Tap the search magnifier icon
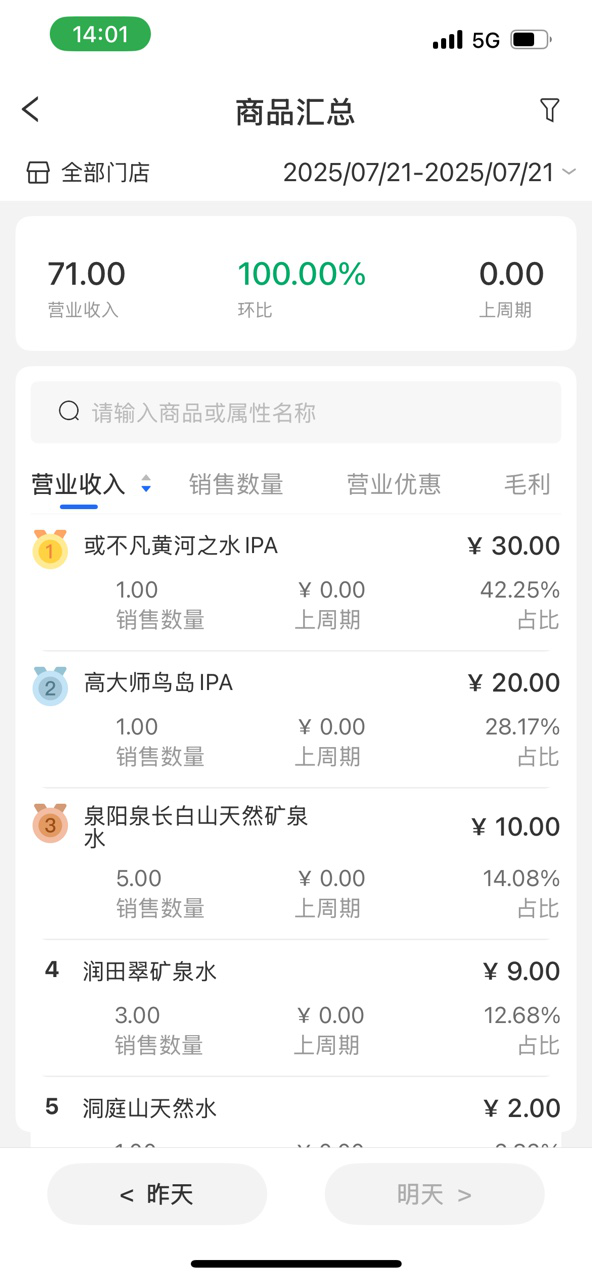592x1280 pixels. 69,411
